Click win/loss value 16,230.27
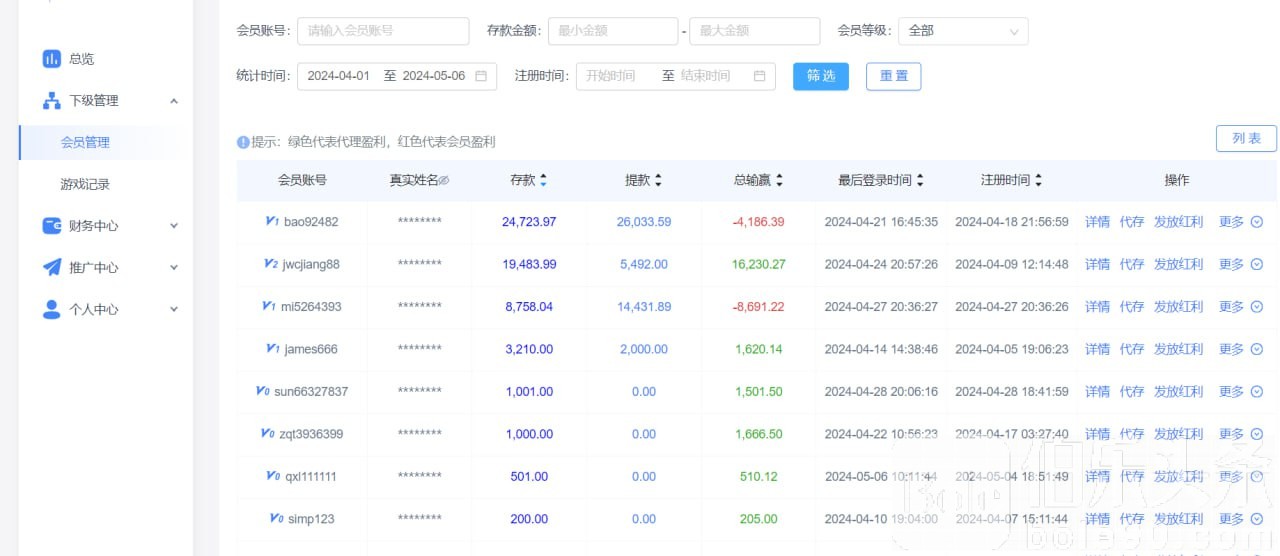Screen dimensions: 1280x556 click(758, 264)
